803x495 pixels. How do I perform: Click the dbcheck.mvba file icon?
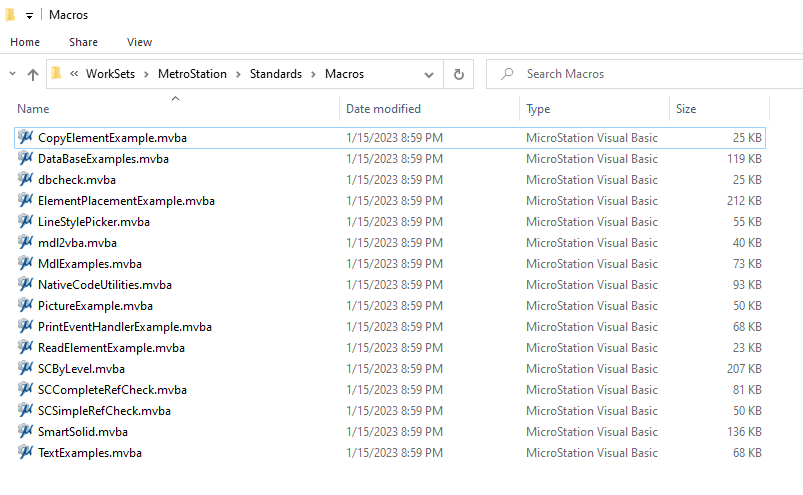tap(25, 179)
